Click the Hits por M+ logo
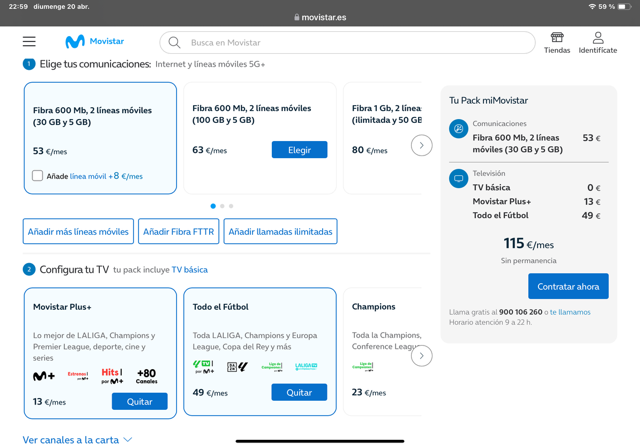 click(112, 376)
